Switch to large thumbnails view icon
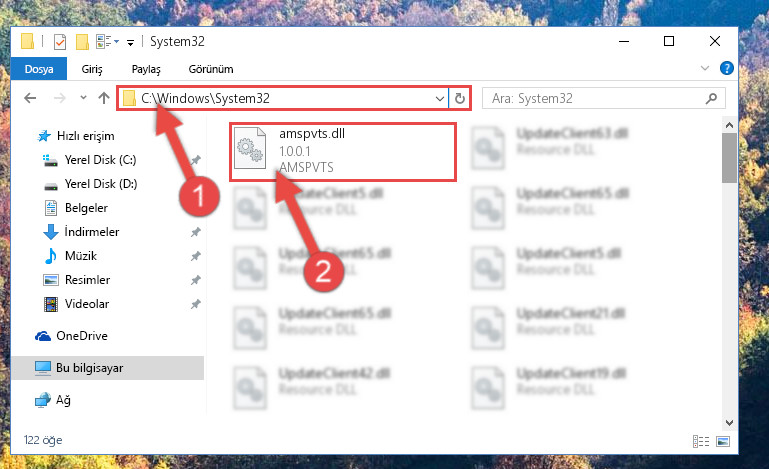Viewport: 769px width, 469px height. [723, 441]
